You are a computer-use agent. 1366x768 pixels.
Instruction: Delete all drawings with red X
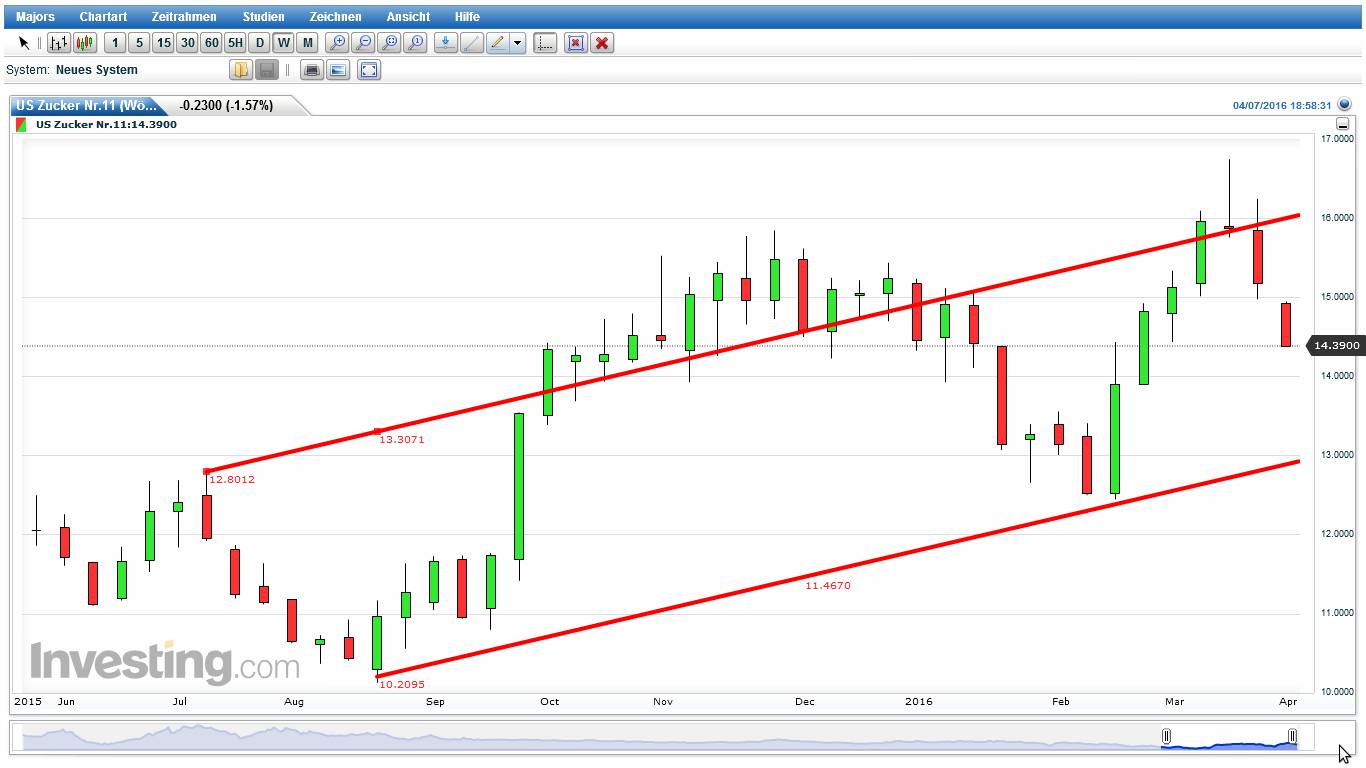(x=601, y=43)
